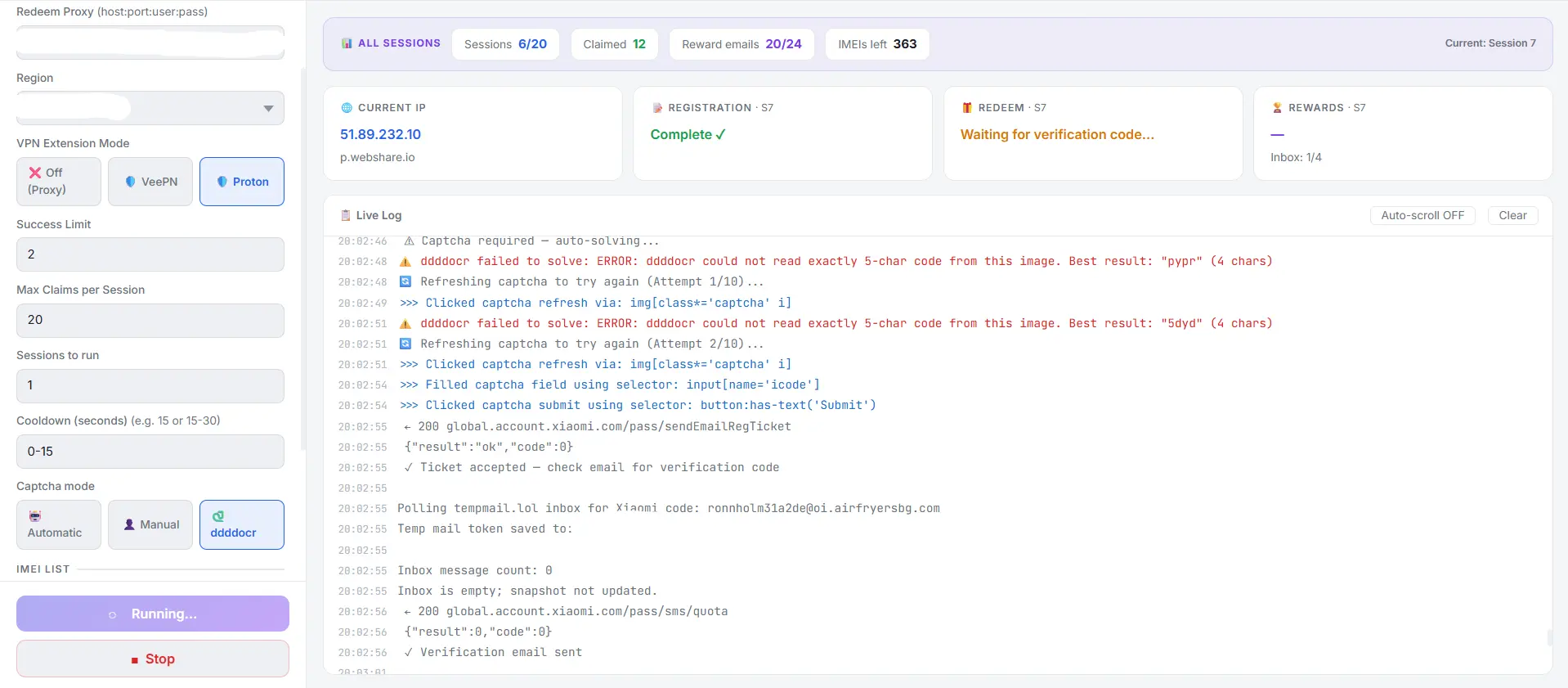Click the IMEI LIST section header

pyautogui.click(x=43, y=569)
